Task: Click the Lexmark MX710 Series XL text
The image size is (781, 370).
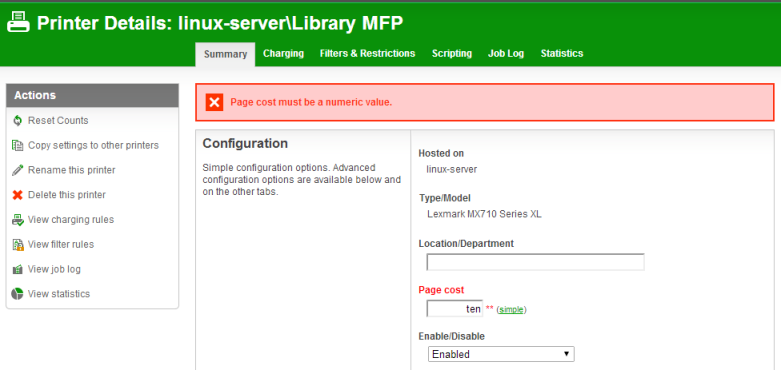Action: tap(484, 215)
